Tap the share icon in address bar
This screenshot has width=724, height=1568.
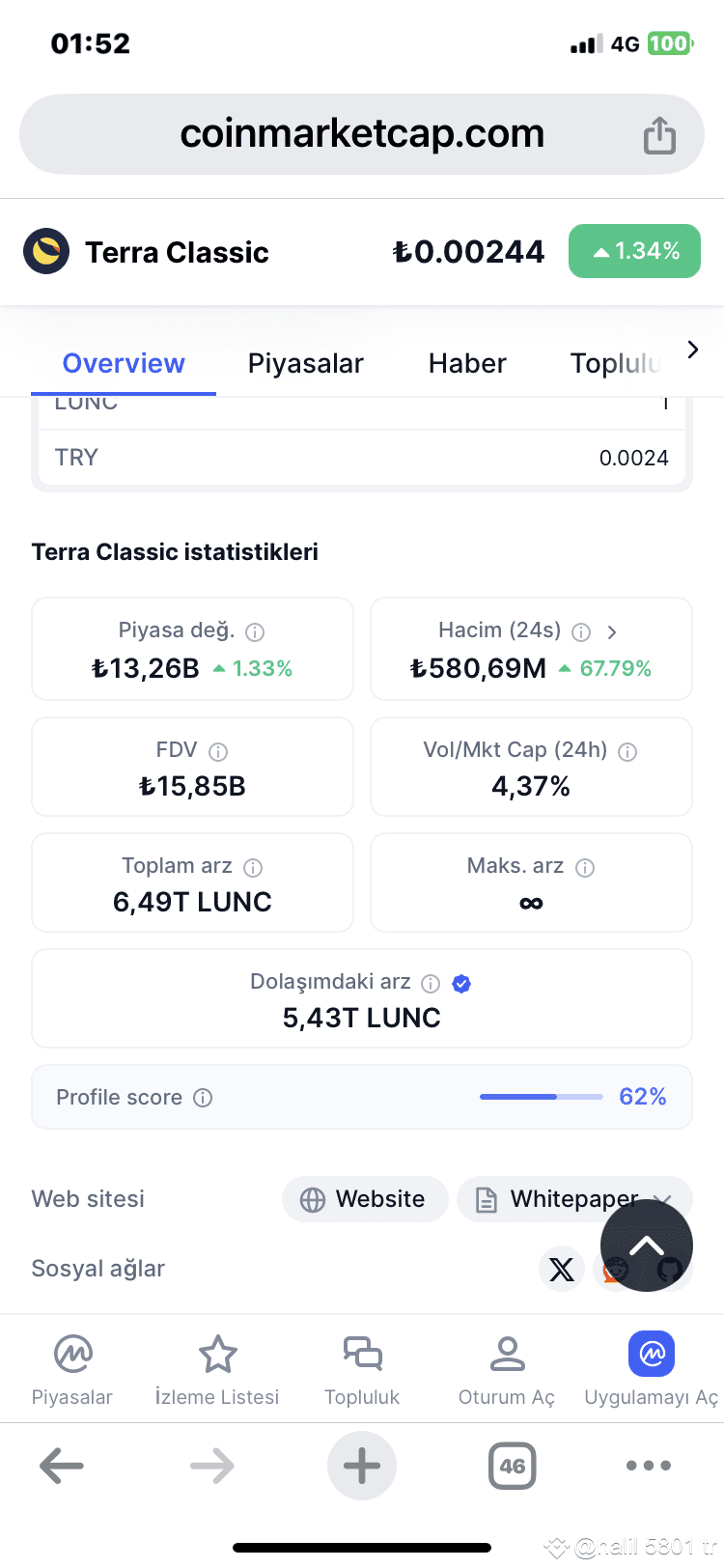[659, 135]
